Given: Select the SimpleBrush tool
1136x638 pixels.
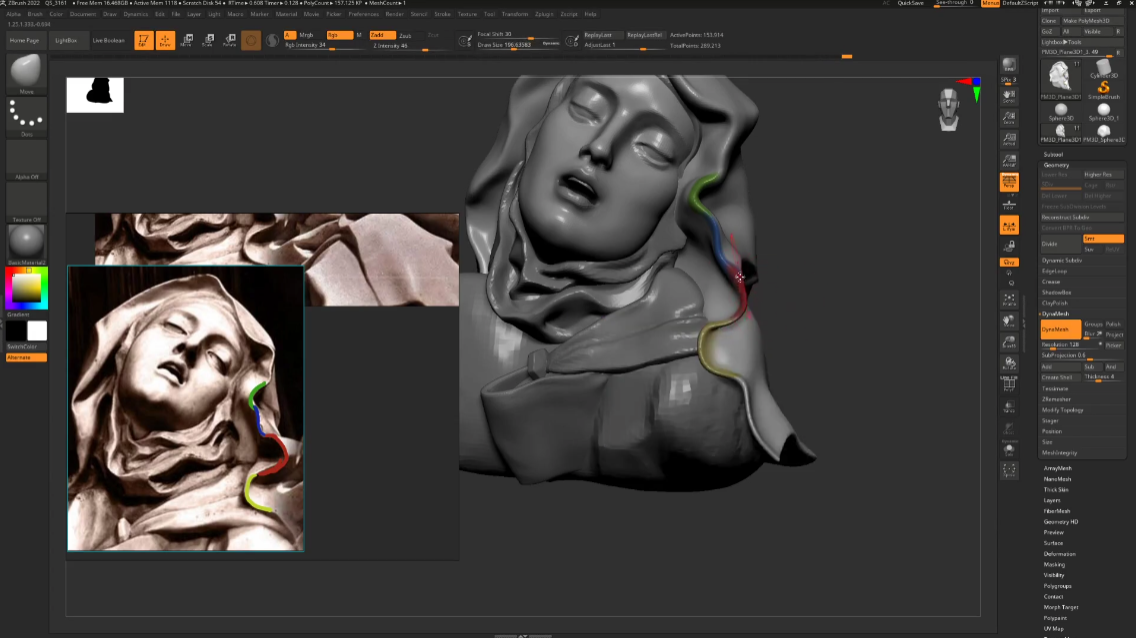Looking at the screenshot, I should tap(1104, 90).
